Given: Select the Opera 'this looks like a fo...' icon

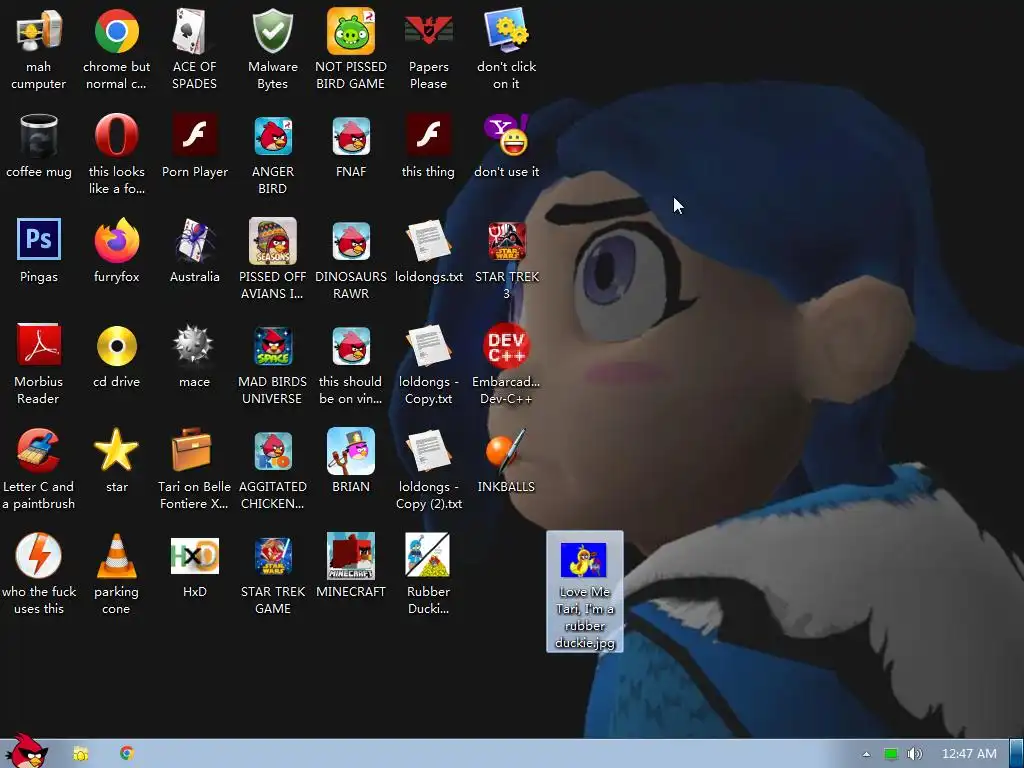Looking at the screenshot, I should [116, 136].
